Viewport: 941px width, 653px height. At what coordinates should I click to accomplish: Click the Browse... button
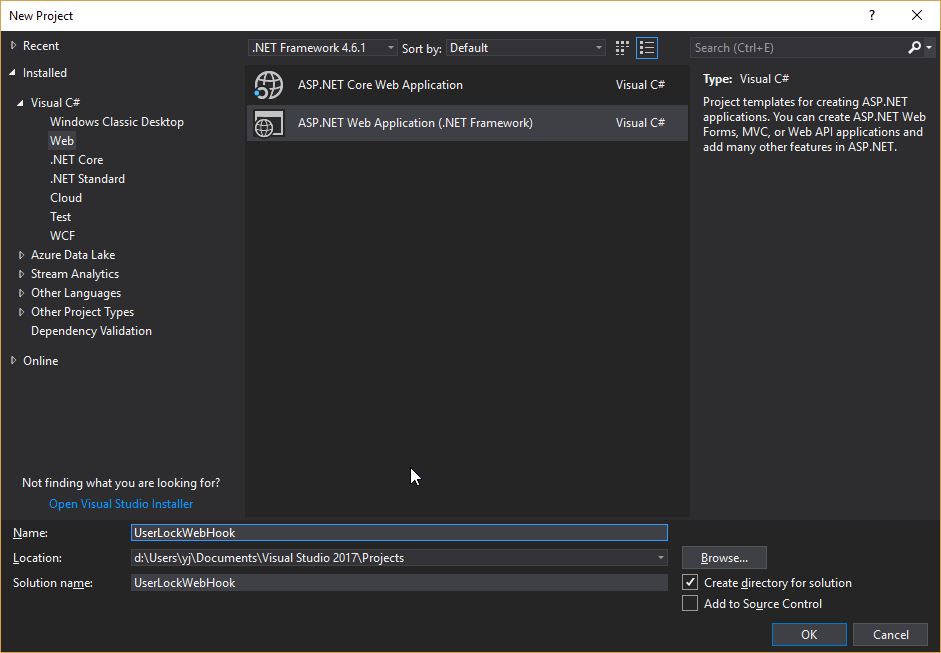[x=724, y=557]
